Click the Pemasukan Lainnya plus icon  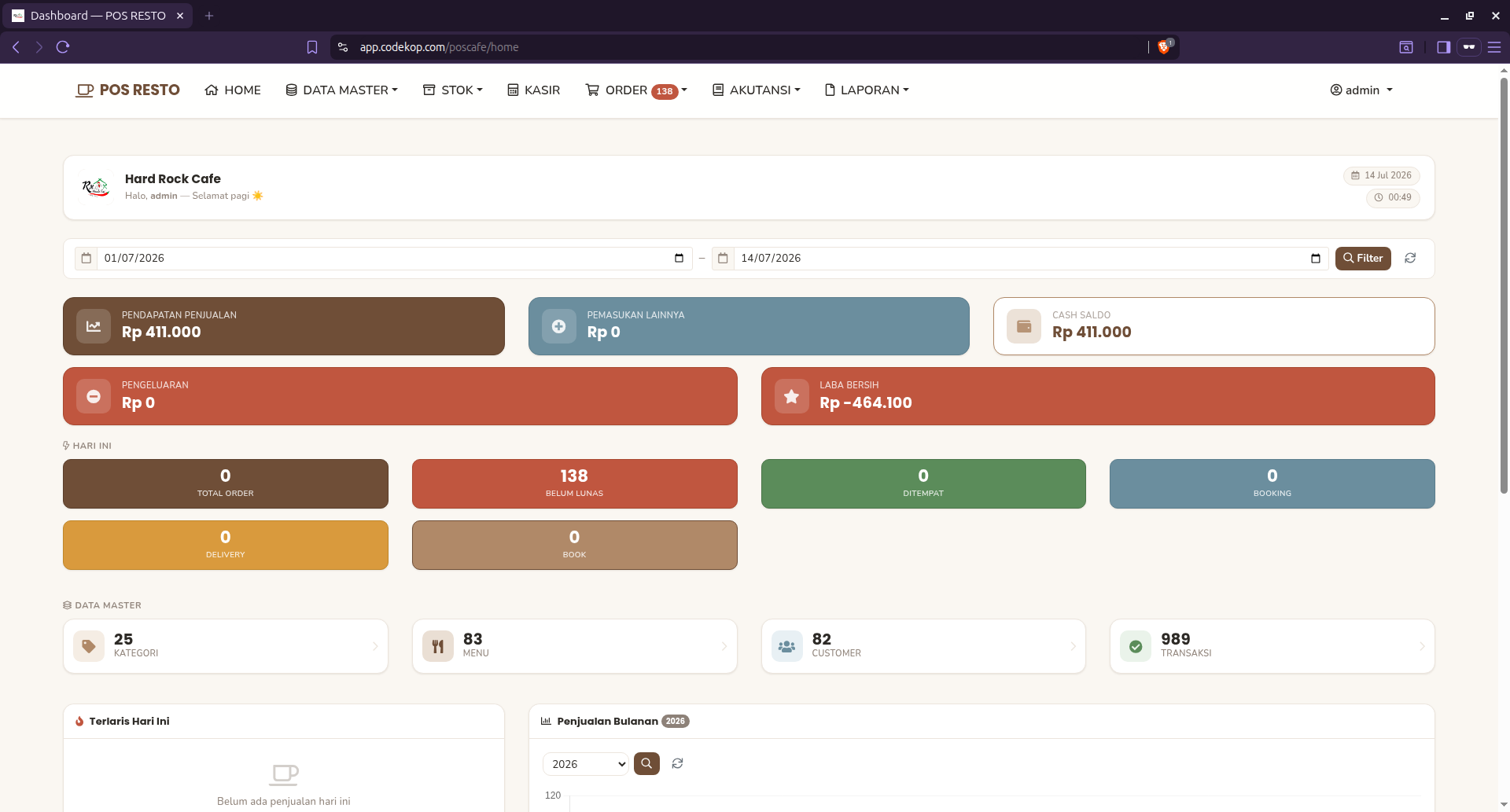(x=559, y=326)
